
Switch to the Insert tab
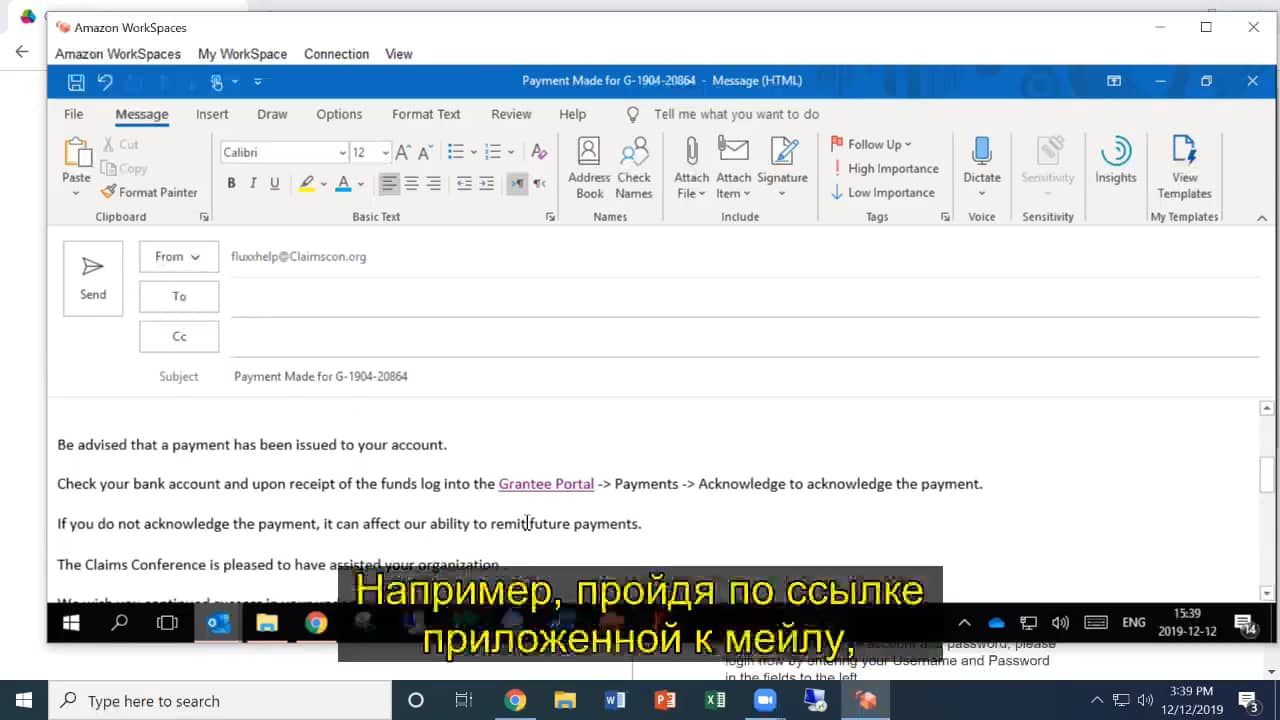(212, 114)
